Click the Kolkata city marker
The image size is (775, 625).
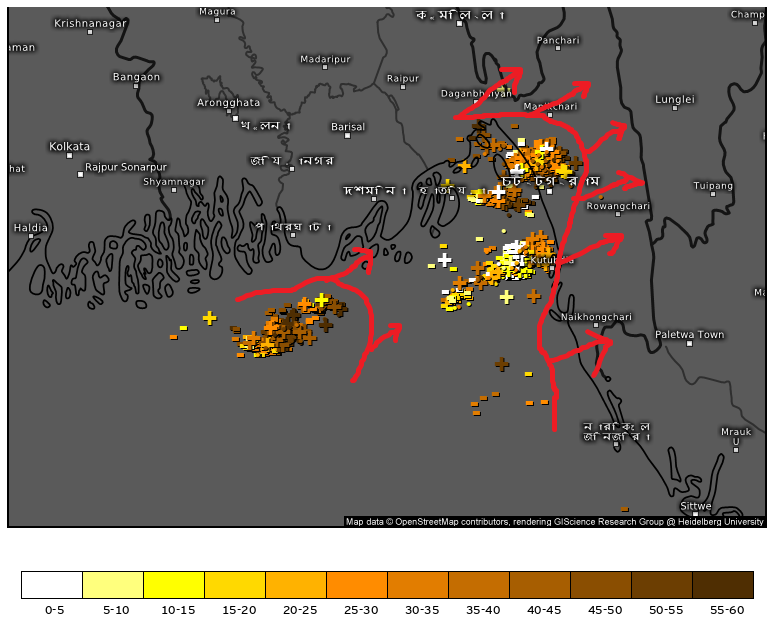(x=70, y=156)
